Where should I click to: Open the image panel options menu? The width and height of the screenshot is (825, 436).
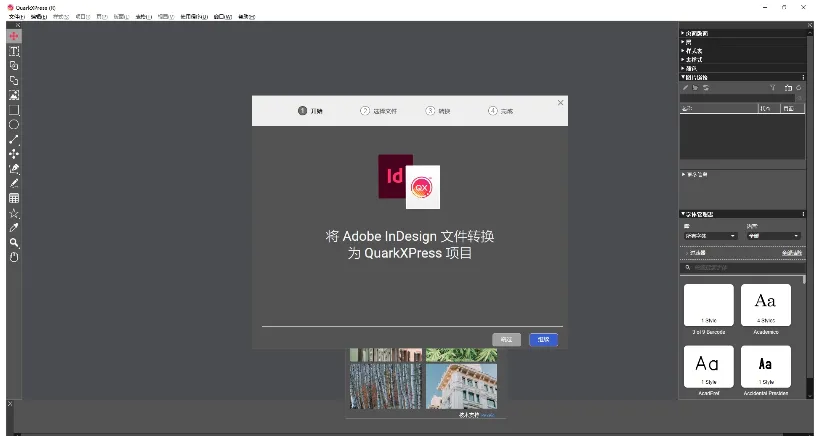803,77
